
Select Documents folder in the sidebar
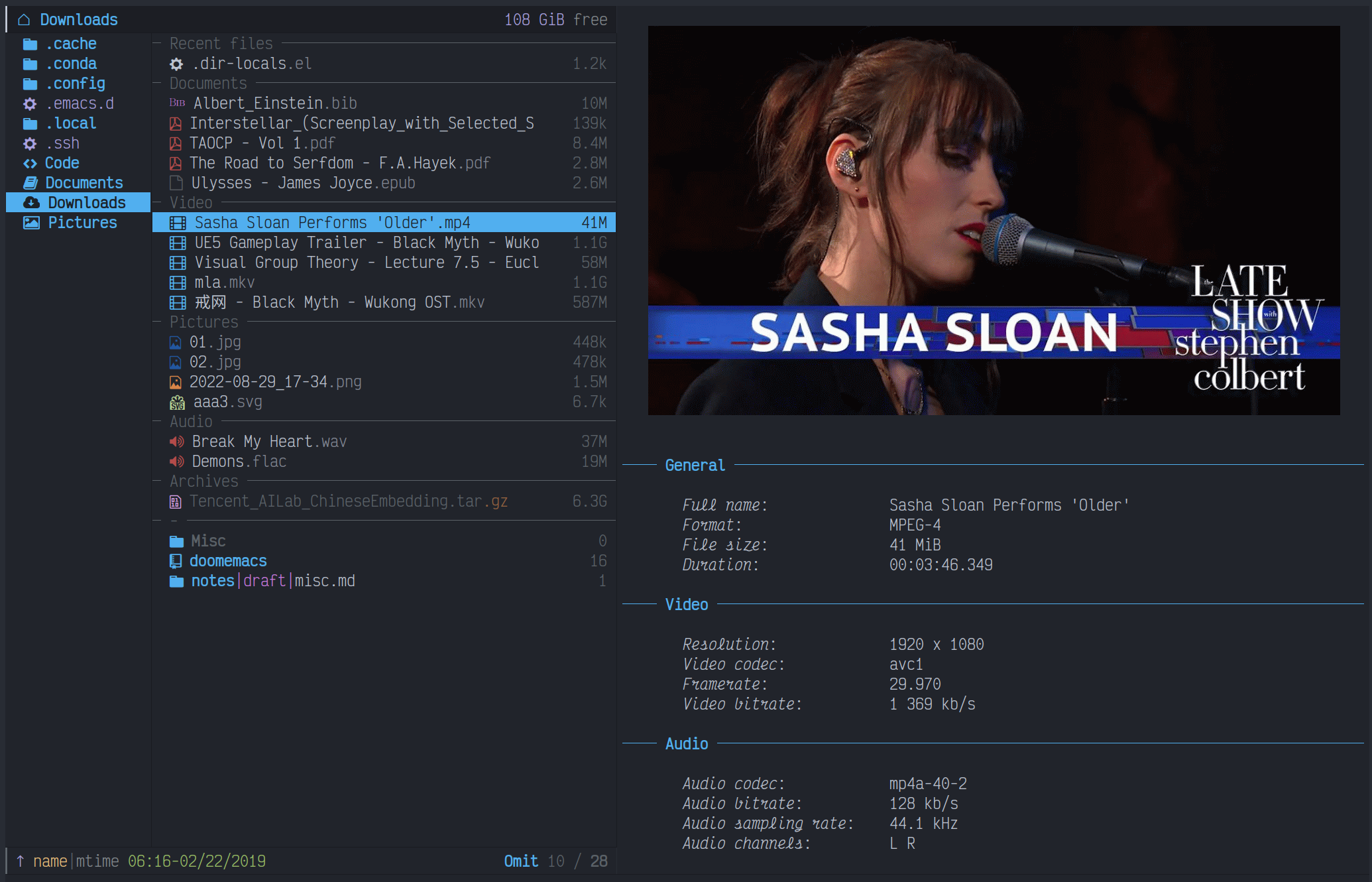pos(84,183)
